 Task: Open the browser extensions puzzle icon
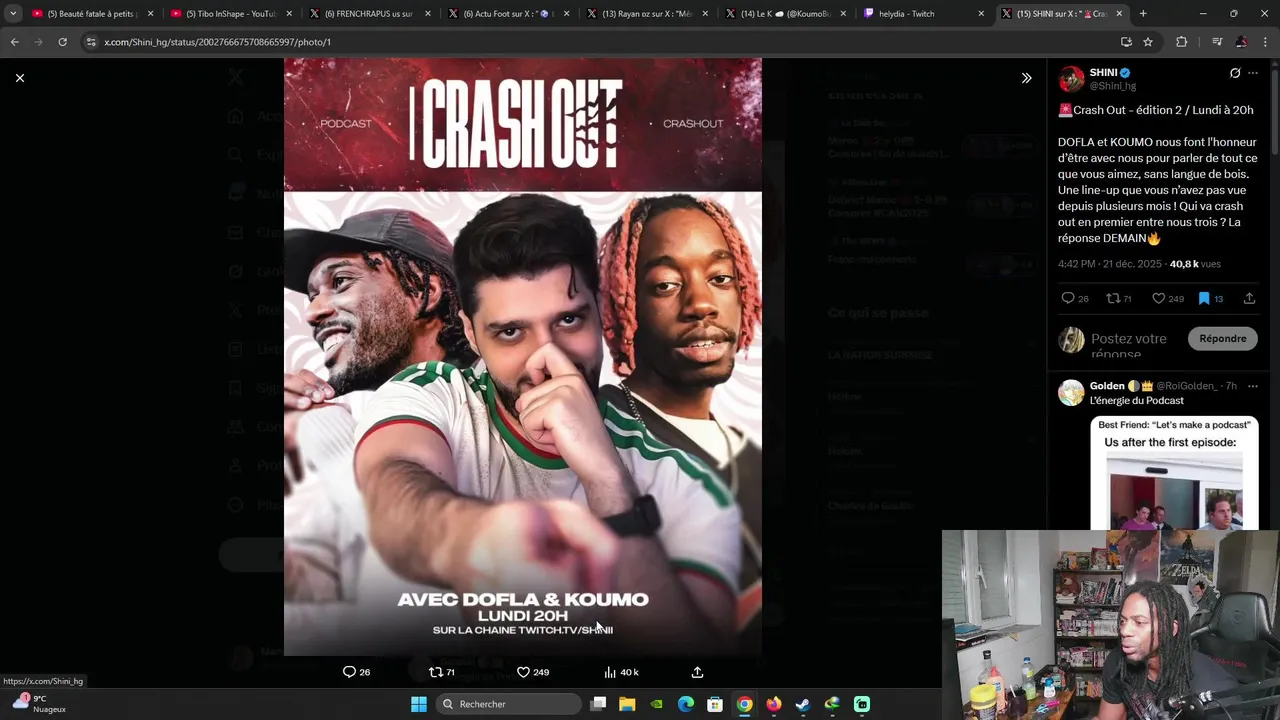pyautogui.click(x=1182, y=42)
